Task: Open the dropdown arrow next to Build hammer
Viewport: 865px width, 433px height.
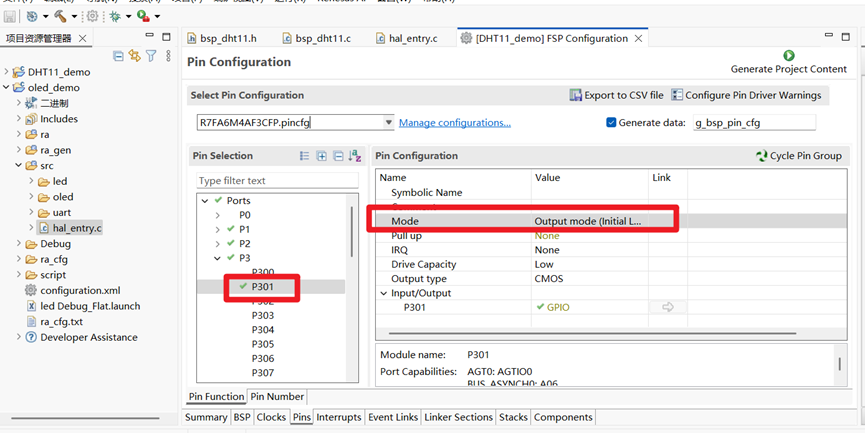Action: (74, 17)
